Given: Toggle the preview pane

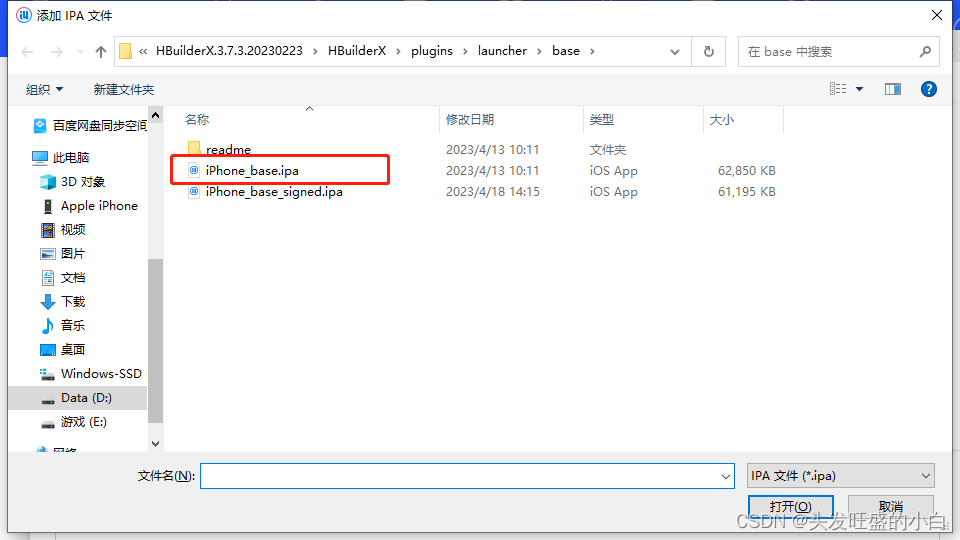Looking at the screenshot, I should click(893, 89).
